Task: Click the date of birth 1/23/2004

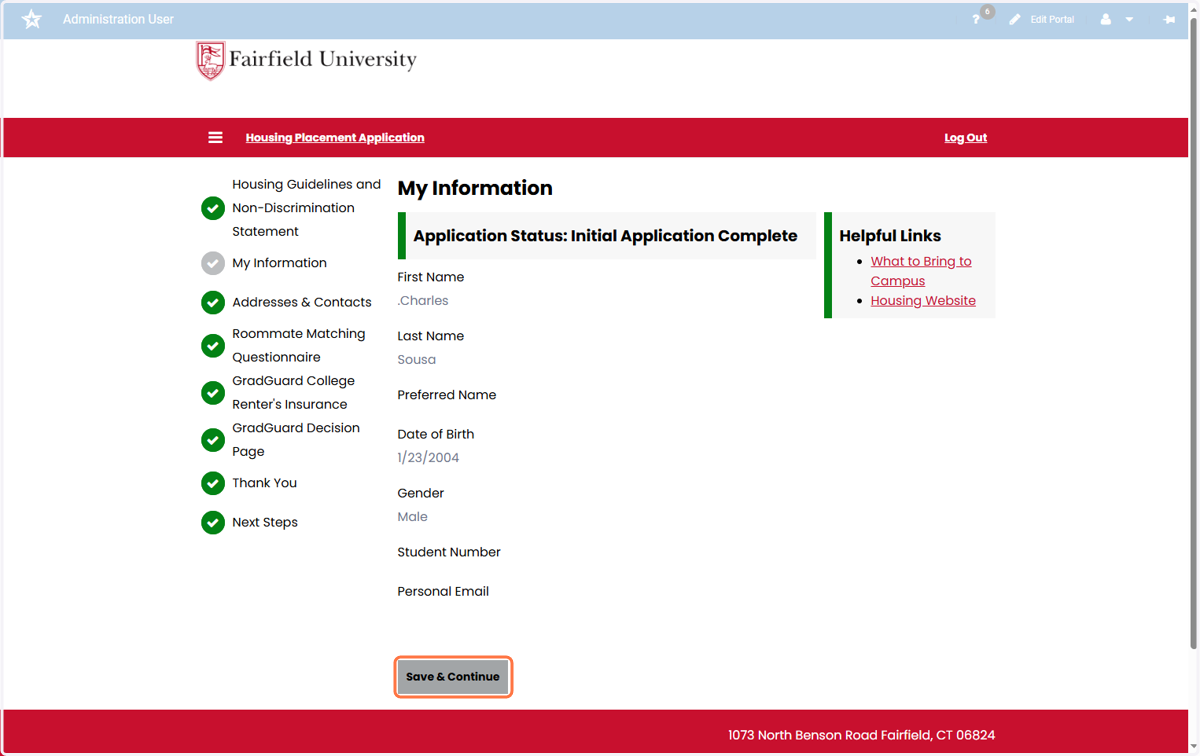Action: coord(428,458)
